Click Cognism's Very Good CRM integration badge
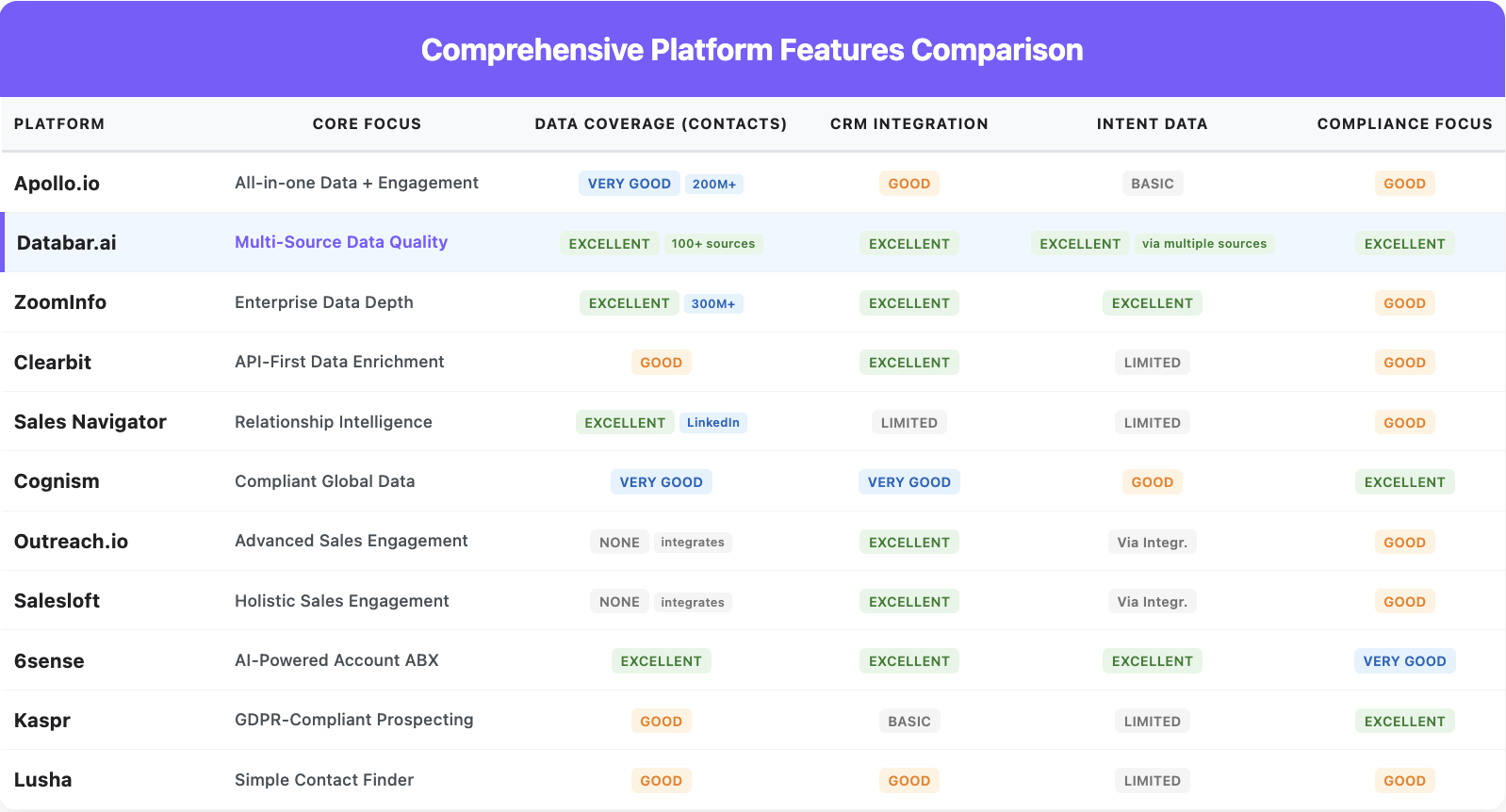The image size is (1506, 812). click(909, 482)
